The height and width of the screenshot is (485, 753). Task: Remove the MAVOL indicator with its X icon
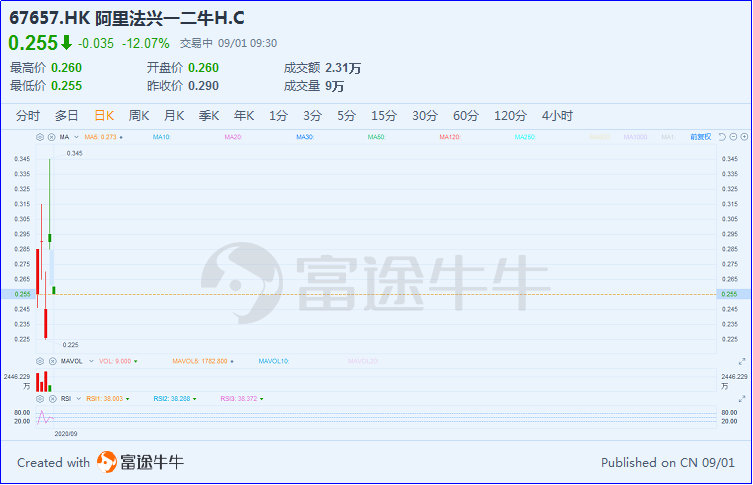point(52,361)
